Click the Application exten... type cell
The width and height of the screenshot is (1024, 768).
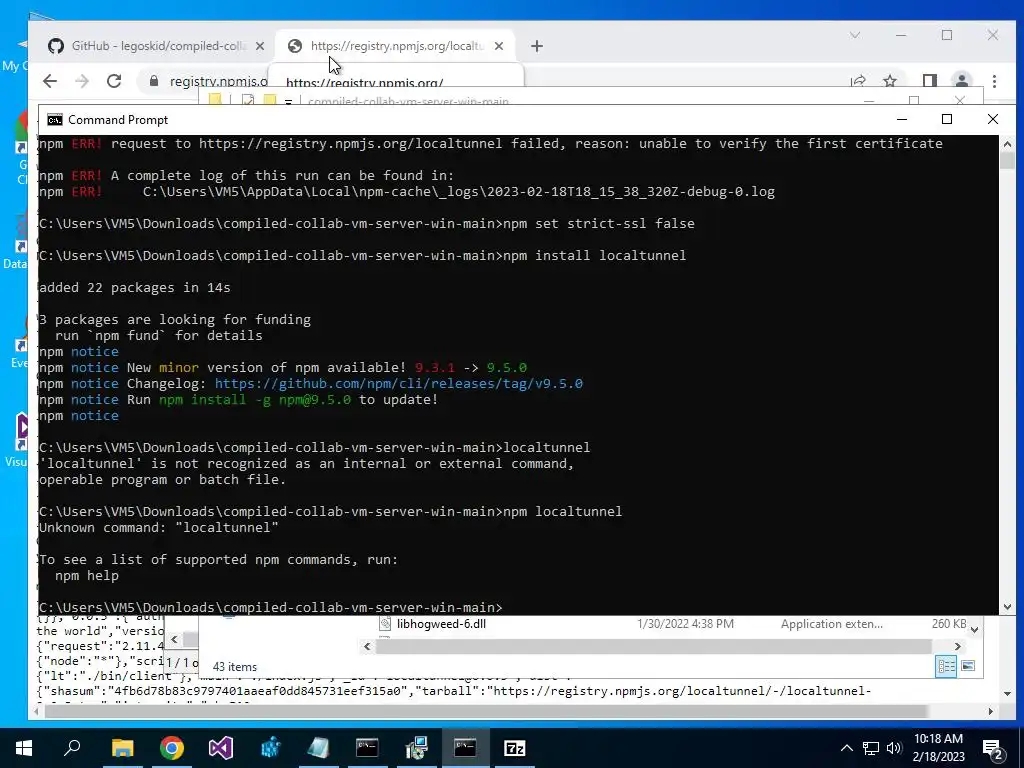point(831,624)
